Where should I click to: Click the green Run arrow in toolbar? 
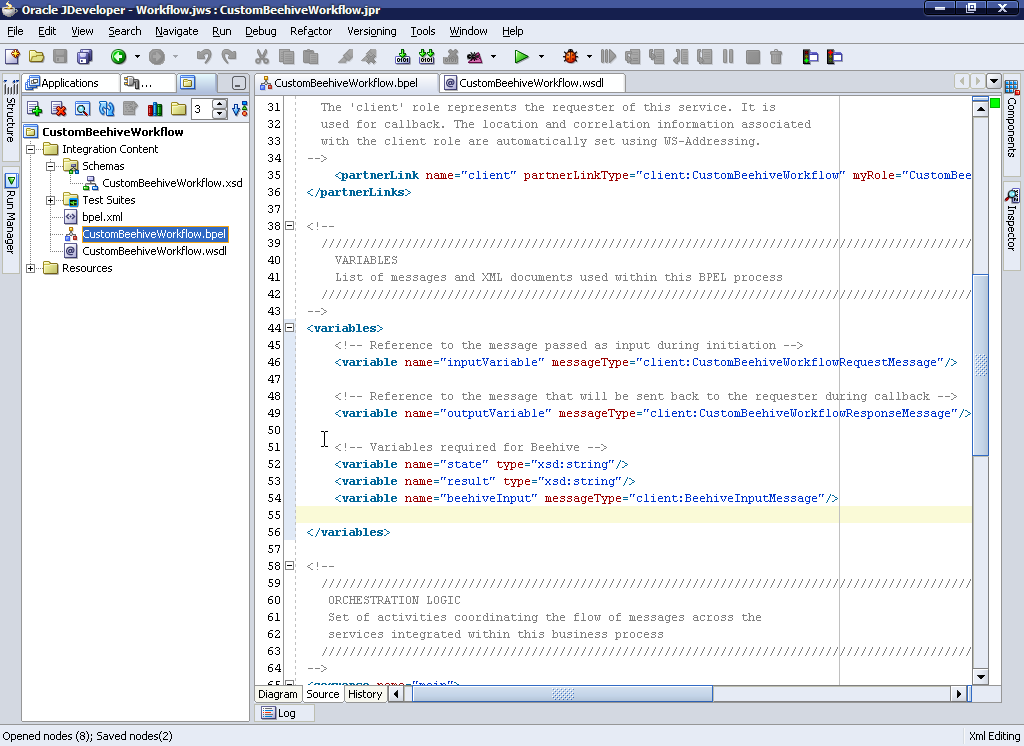pyautogui.click(x=521, y=57)
